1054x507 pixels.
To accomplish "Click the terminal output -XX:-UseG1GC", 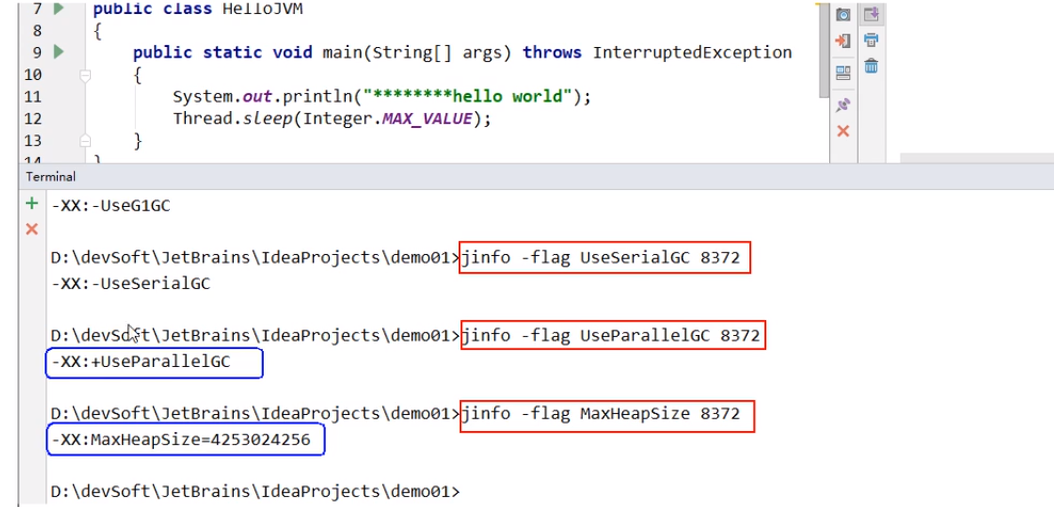I will click(111, 206).
